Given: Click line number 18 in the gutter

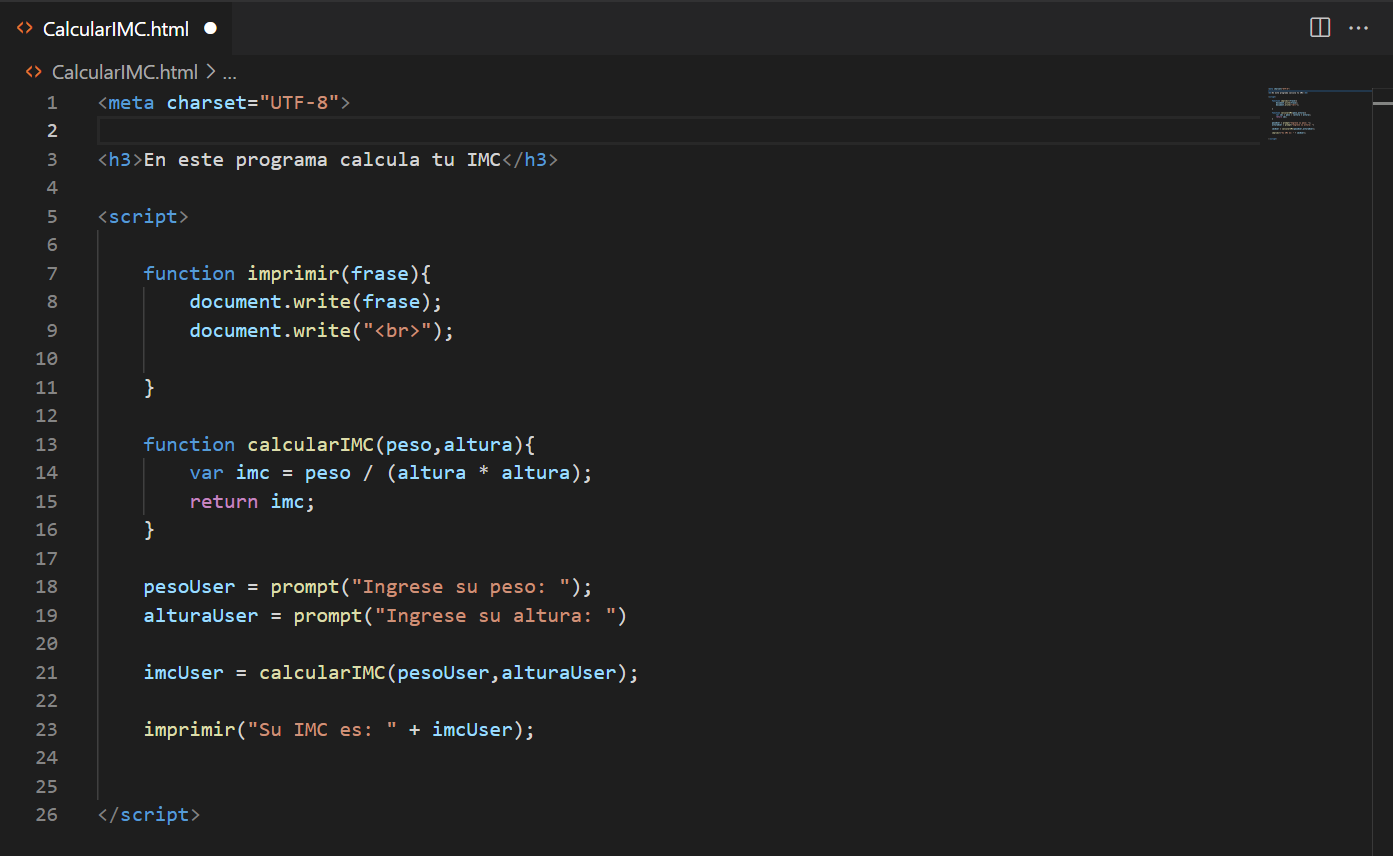Looking at the screenshot, I should click(46, 586).
